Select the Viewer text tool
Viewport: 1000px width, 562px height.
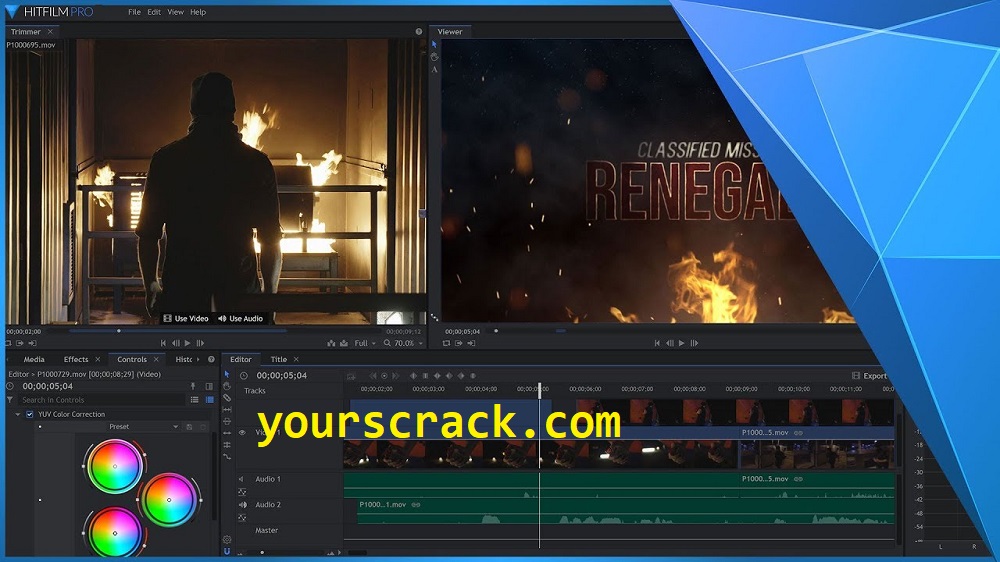[434, 70]
